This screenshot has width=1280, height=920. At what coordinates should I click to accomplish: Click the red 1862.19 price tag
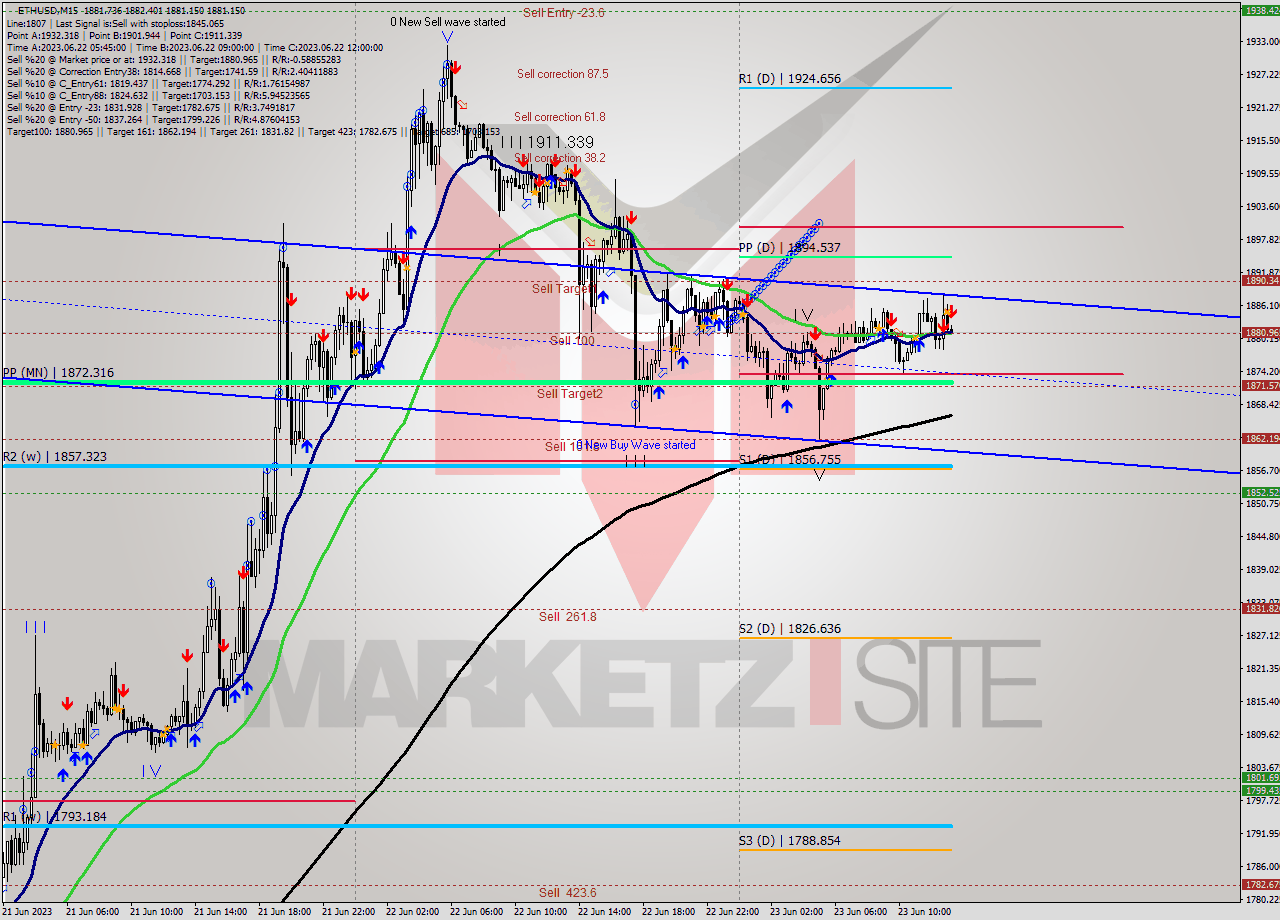(x=1260, y=439)
